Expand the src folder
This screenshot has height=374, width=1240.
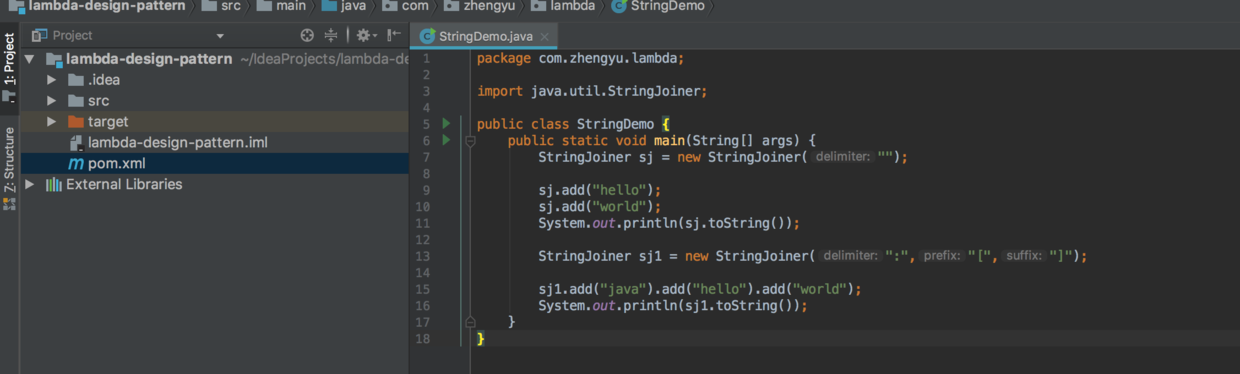51,101
